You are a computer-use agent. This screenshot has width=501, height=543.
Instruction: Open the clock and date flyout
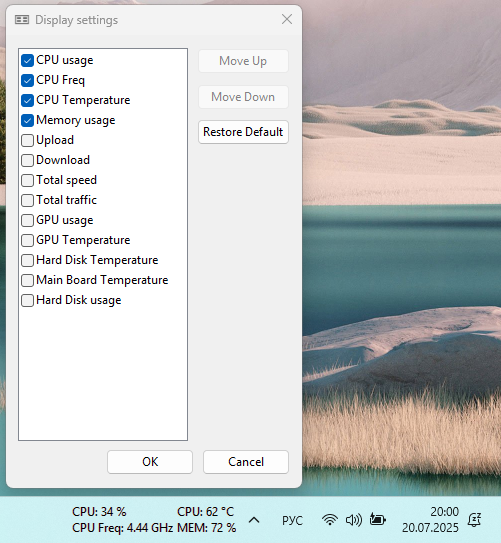(430, 520)
